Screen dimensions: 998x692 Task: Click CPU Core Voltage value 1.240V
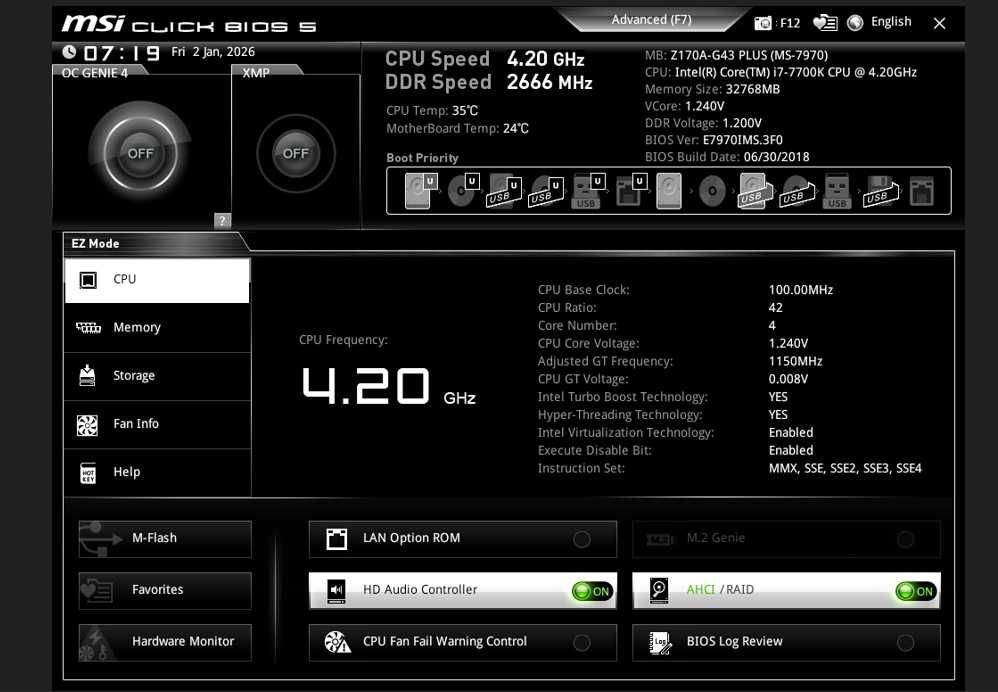(788, 343)
